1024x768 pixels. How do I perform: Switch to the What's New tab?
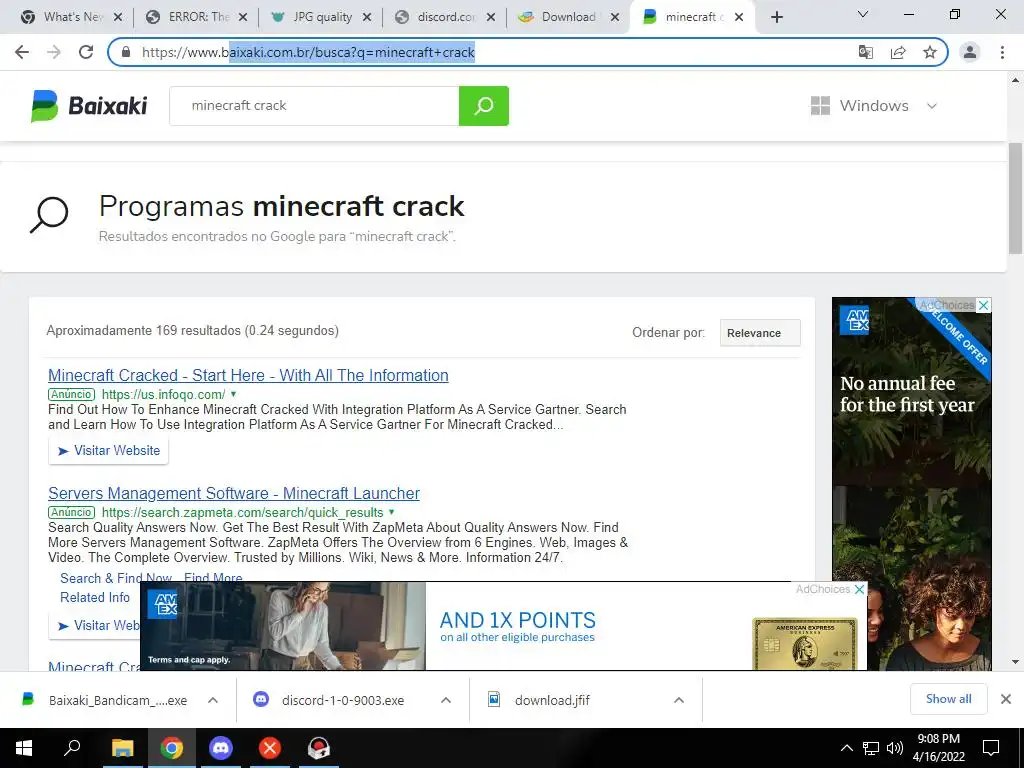click(x=72, y=17)
